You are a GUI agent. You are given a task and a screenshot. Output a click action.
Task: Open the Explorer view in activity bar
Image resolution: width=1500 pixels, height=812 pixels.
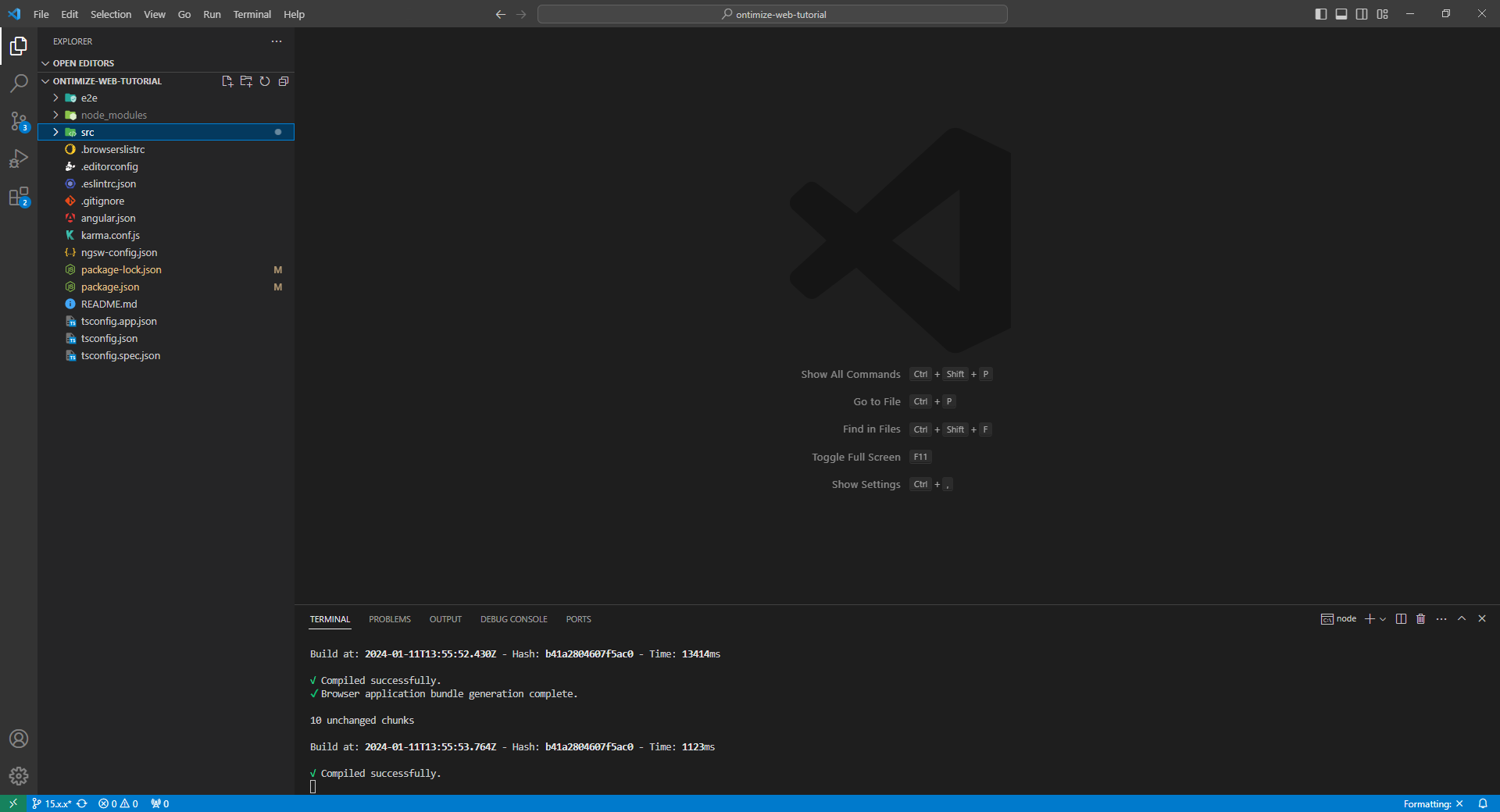19,47
